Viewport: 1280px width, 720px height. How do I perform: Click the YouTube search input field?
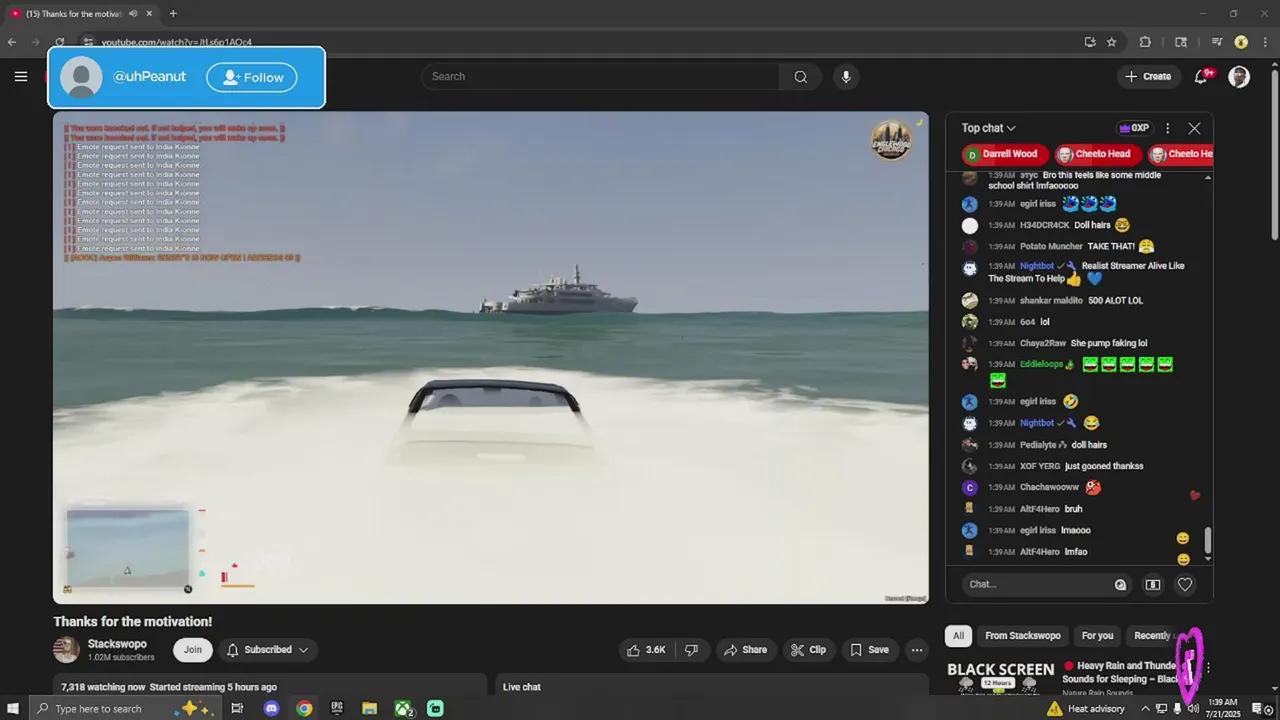point(600,77)
